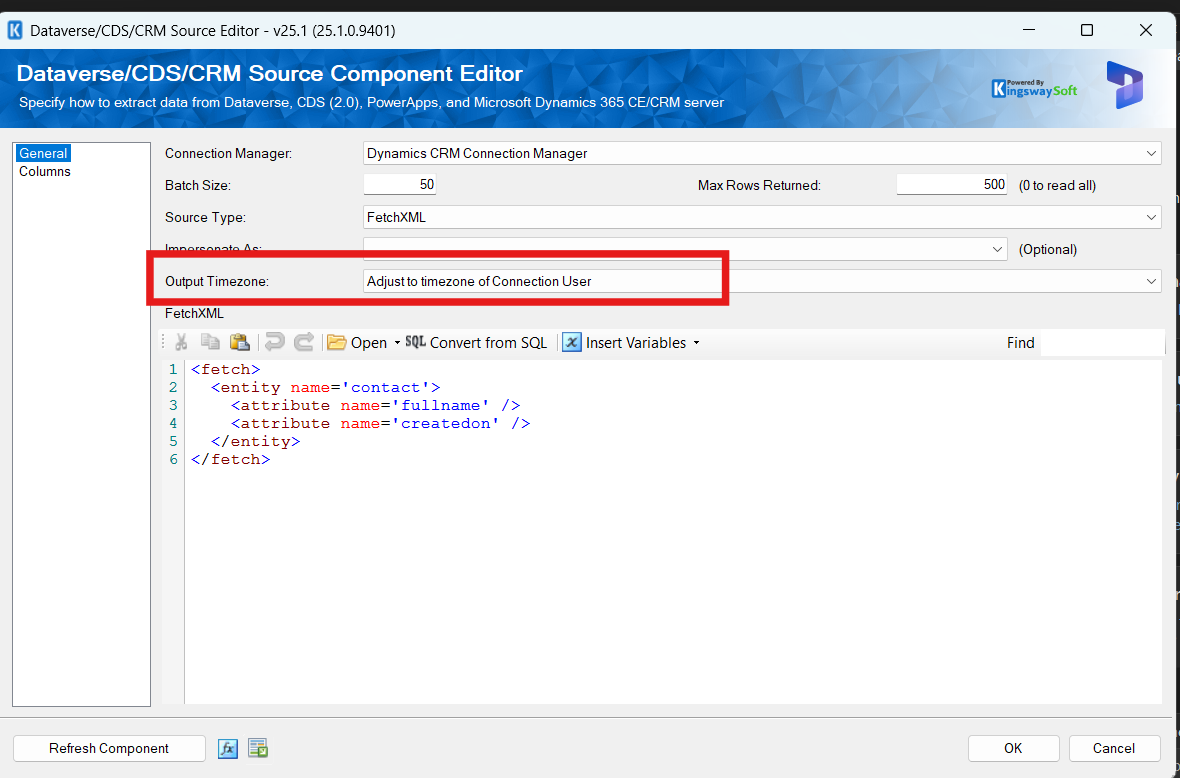
Task: Click Refresh Component button
Action: pyautogui.click(x=109, y=749)
